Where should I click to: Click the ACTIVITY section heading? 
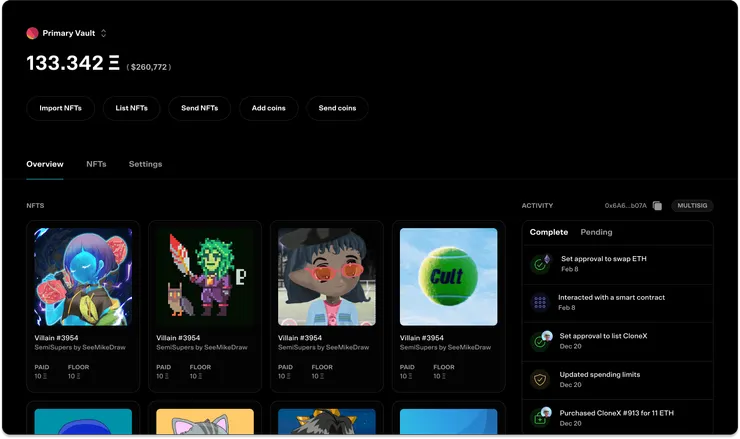pyautogui.click(x=537, y=206)
